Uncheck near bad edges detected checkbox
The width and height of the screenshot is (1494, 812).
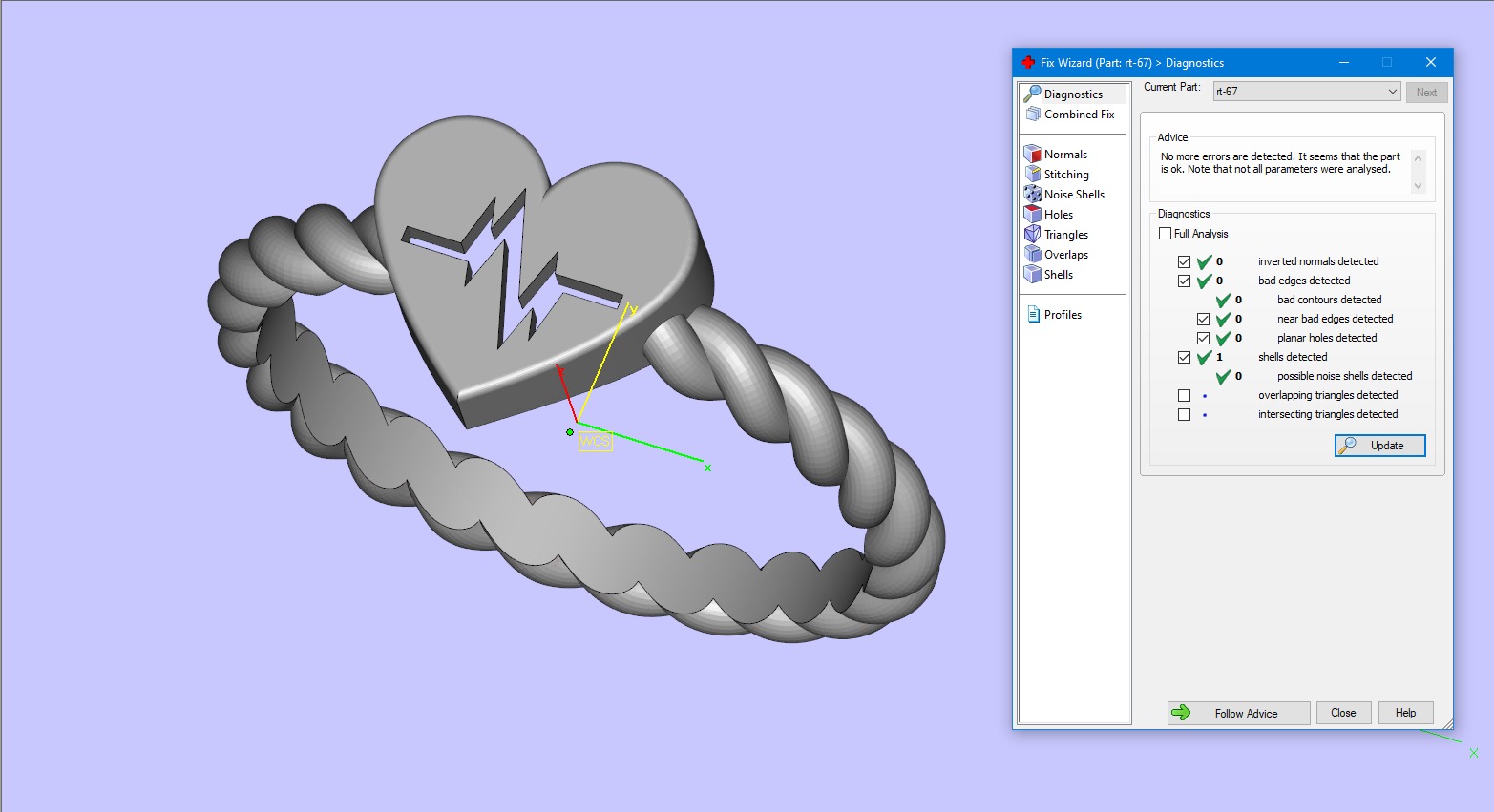1203,319
